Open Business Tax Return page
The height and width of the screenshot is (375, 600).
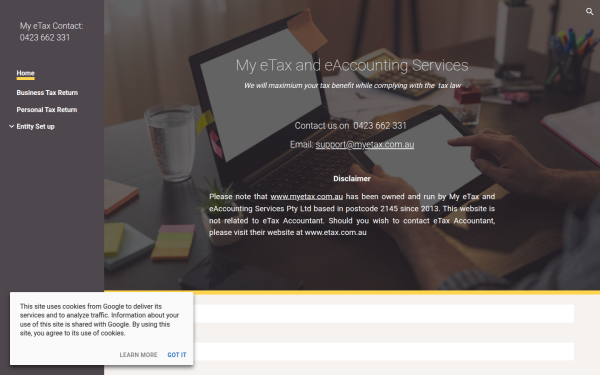pyautogui.click(x=47, y=93)
